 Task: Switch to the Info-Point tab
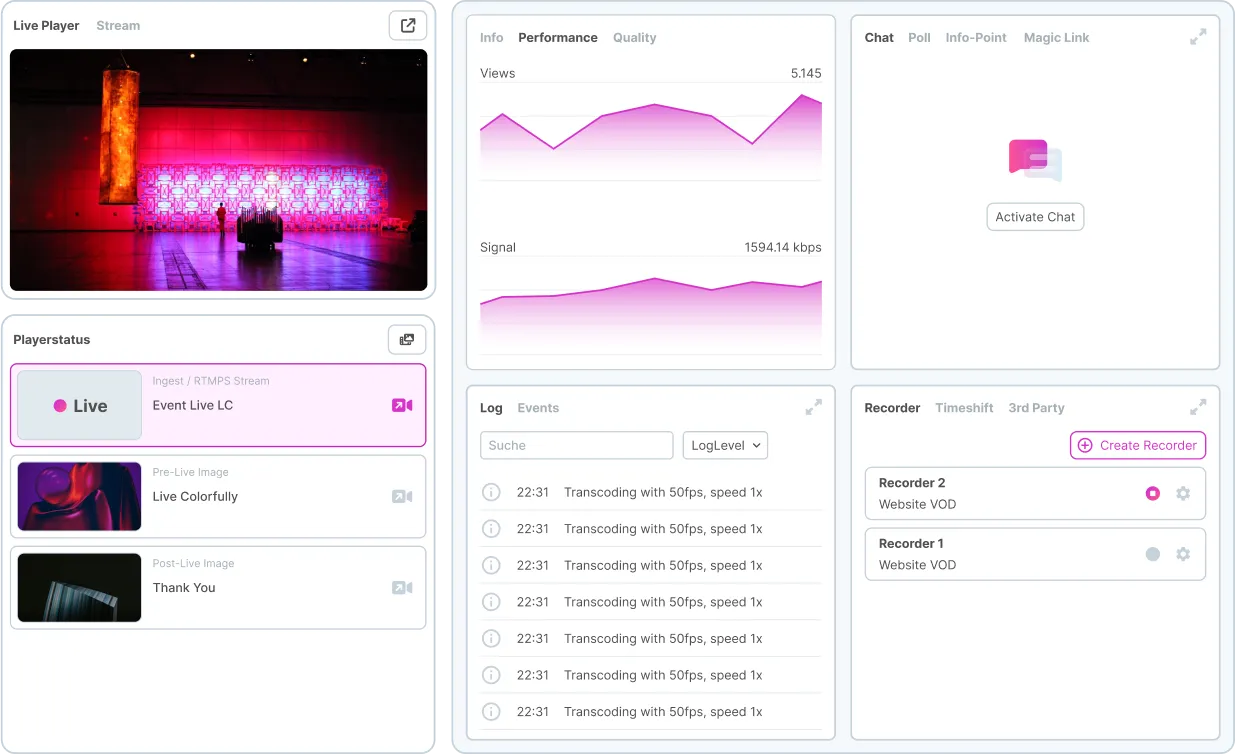(x=976, y=38)
